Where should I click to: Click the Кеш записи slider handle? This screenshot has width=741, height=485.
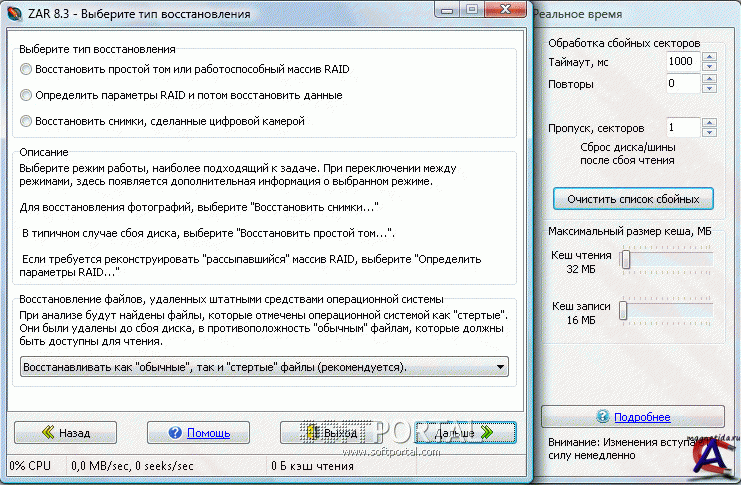click(x=625, y=311)
